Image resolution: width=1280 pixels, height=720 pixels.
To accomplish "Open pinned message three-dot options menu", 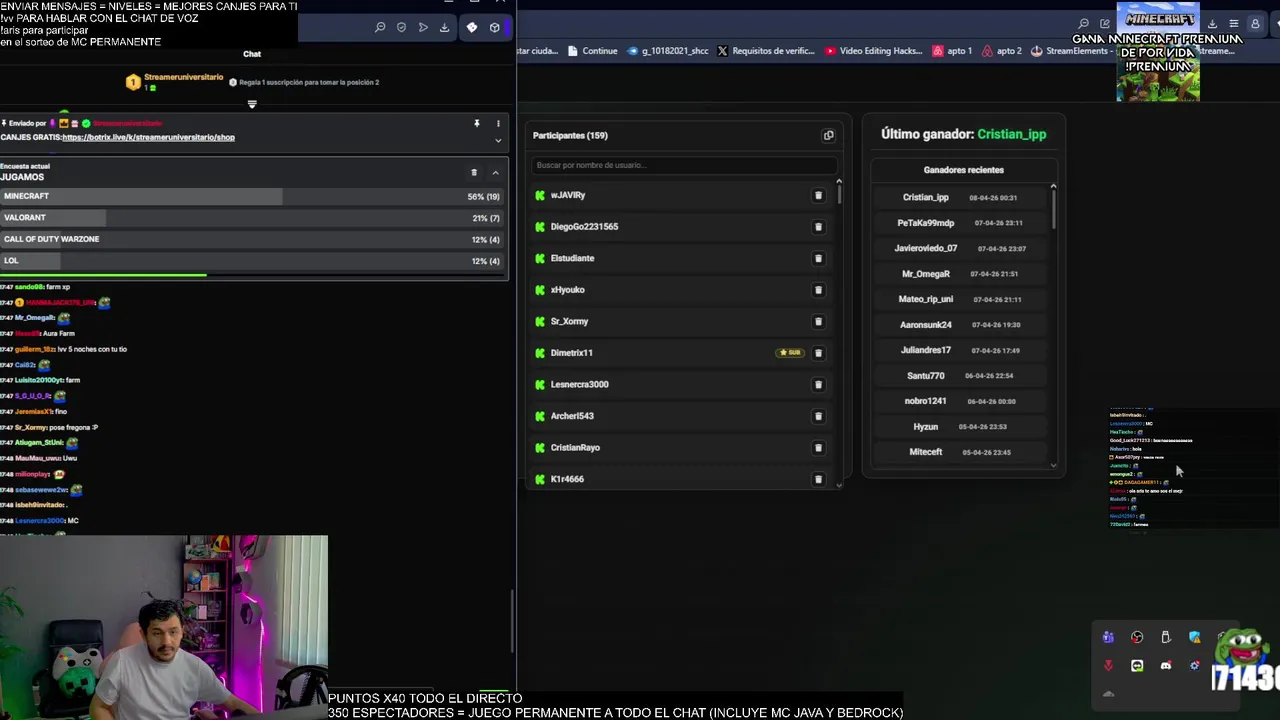I will pos(498,123).
